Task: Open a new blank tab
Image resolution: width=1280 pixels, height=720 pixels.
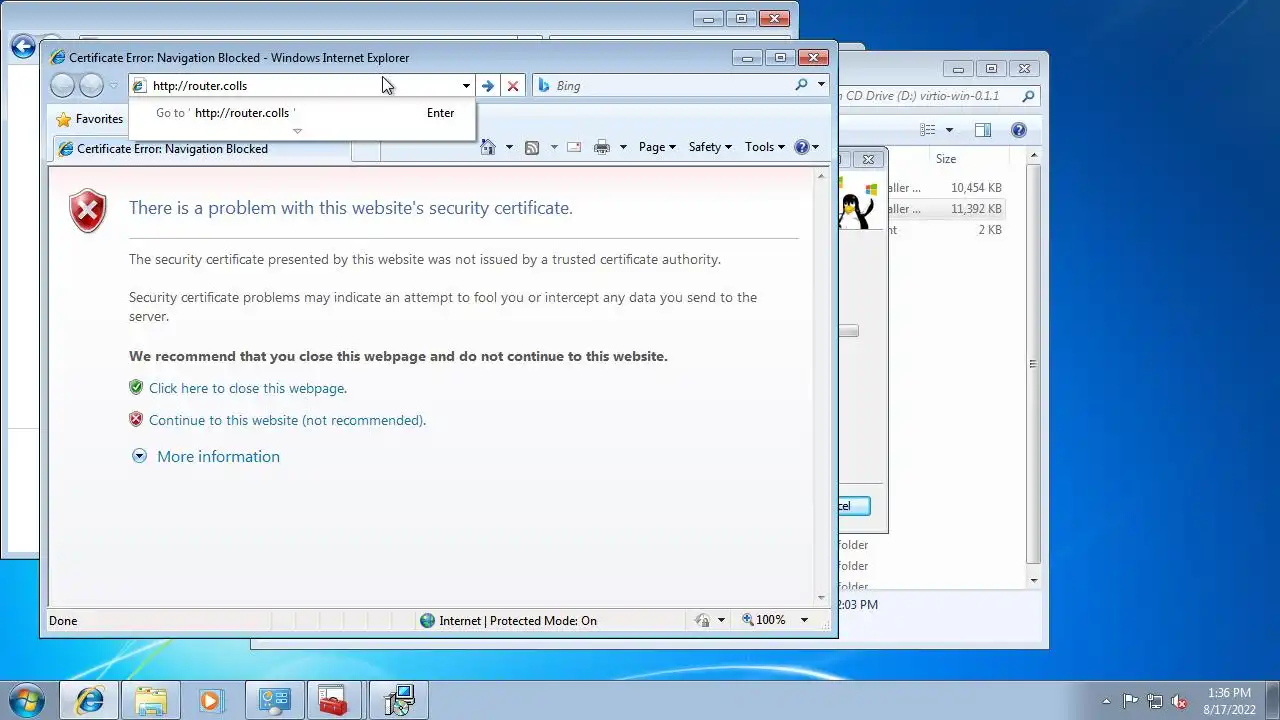Action: [366, 149]
